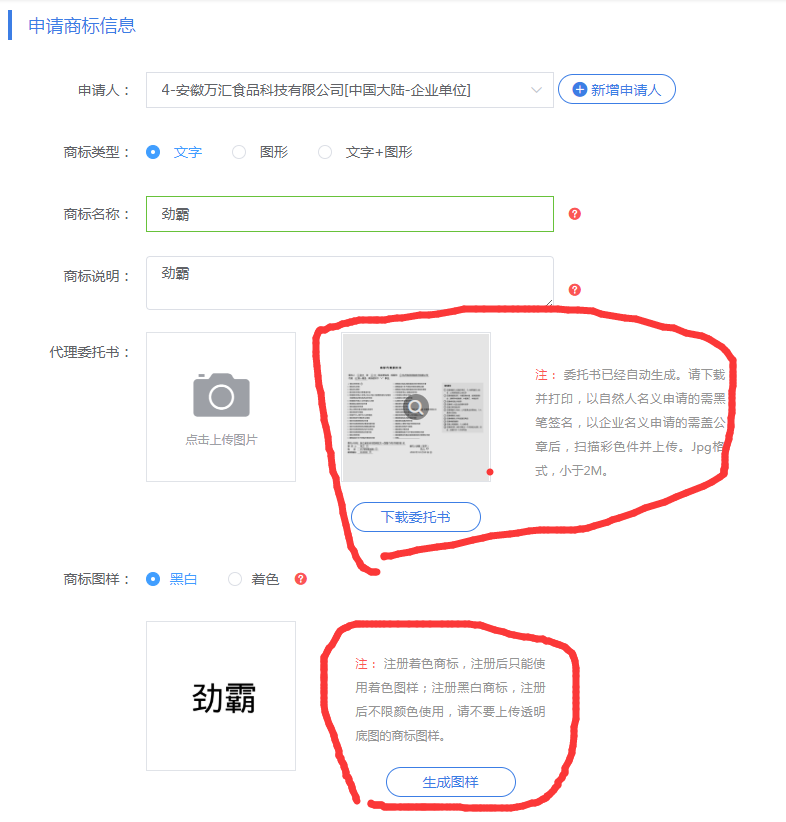Select 黑白 for the trademark sample

[x=153, y=579]
